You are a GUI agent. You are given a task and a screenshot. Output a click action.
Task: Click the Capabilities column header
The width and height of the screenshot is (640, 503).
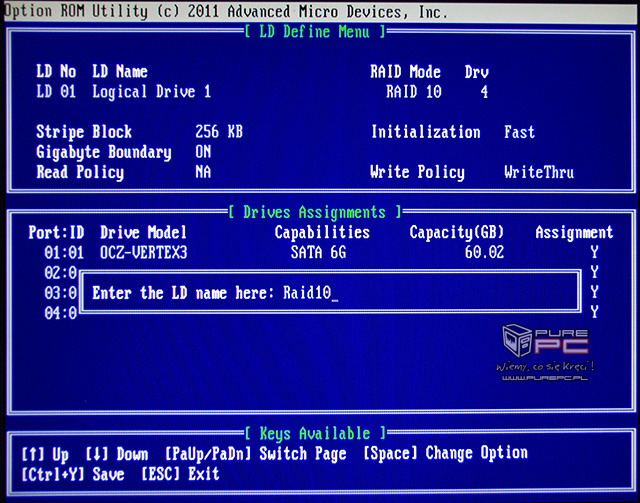pyautogui.click(x=322, y=233)
